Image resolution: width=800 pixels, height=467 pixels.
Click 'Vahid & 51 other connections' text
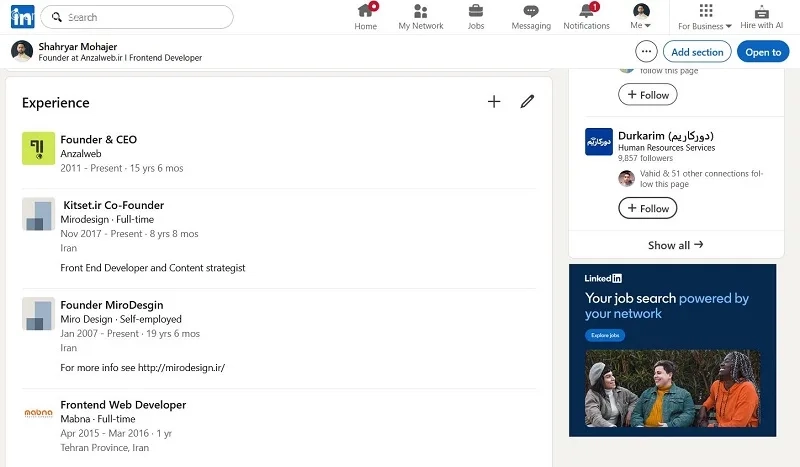tap(694, 174)
